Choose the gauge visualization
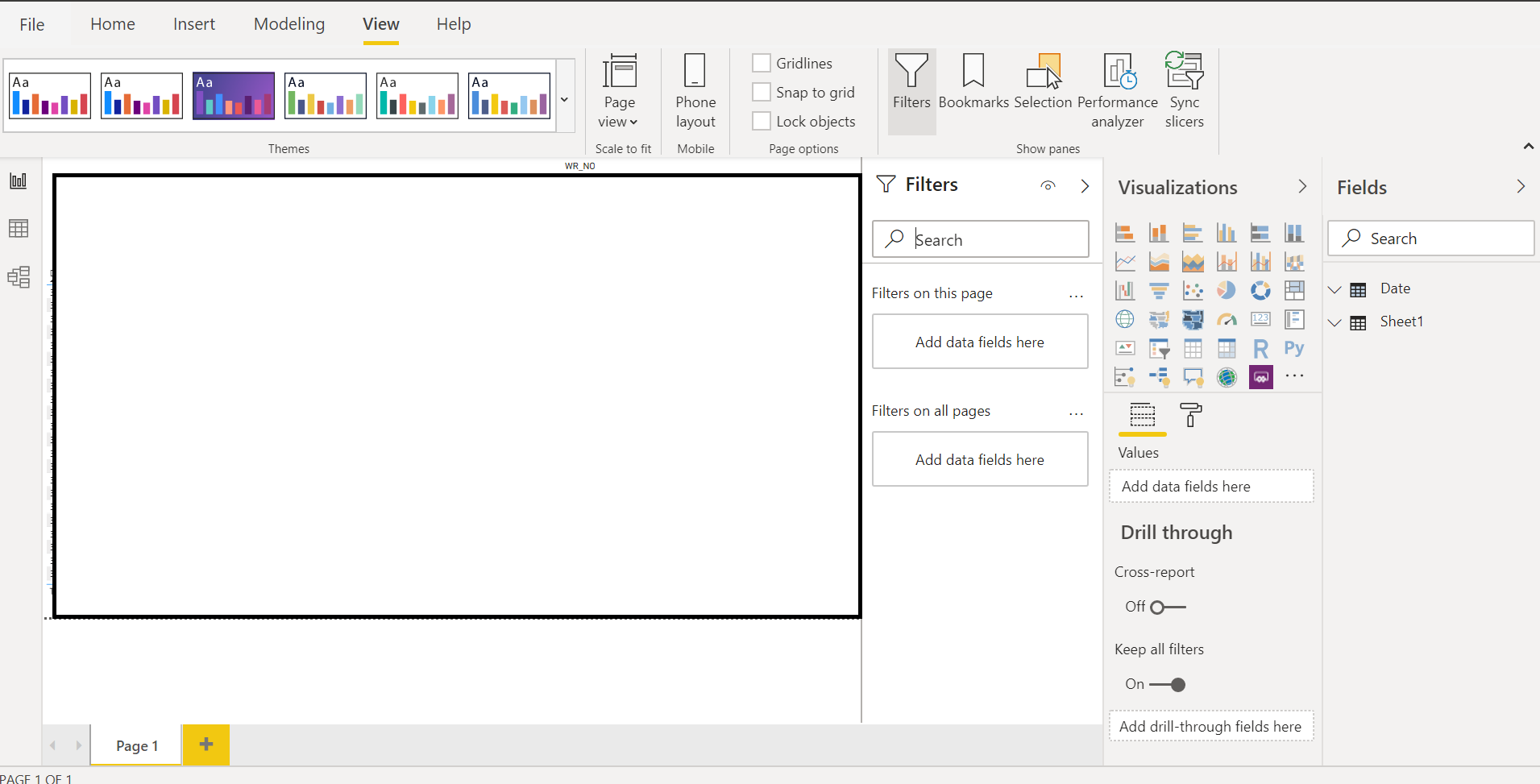This screenshot has width=1540, height=784. pyautogui.click(x=1227, y=319)
